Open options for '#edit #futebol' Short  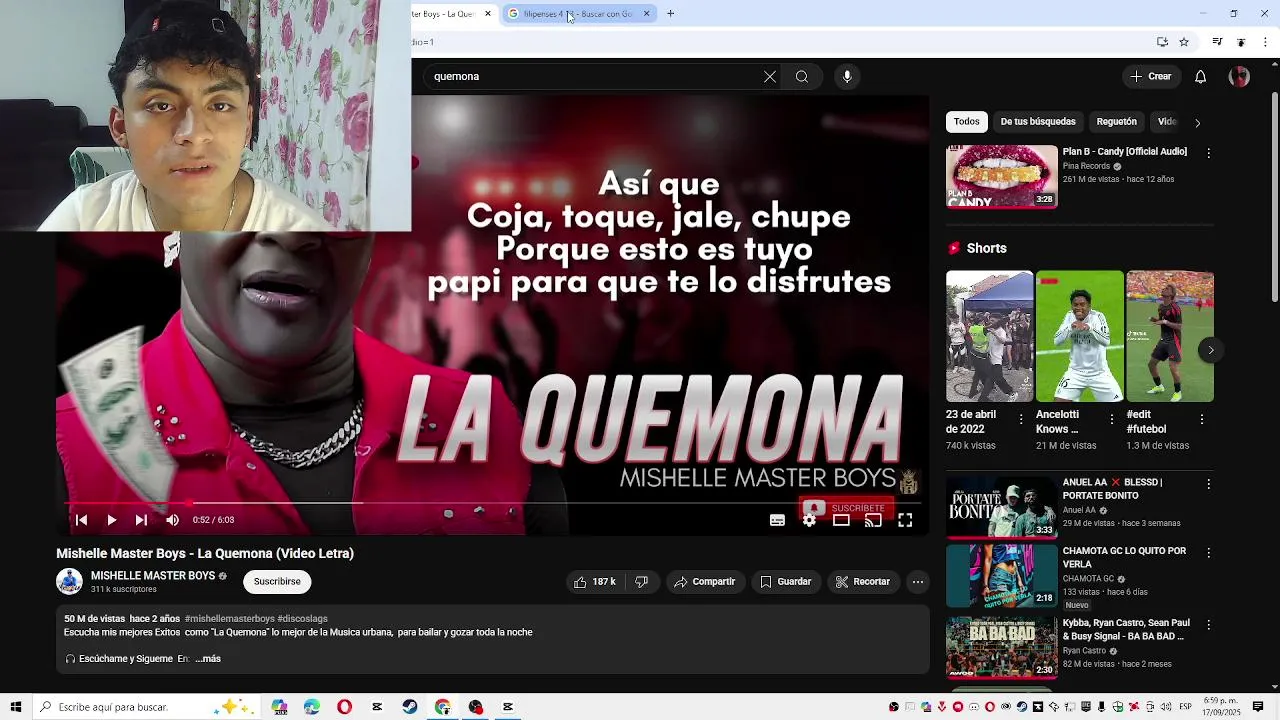[x=1201, y=419]
